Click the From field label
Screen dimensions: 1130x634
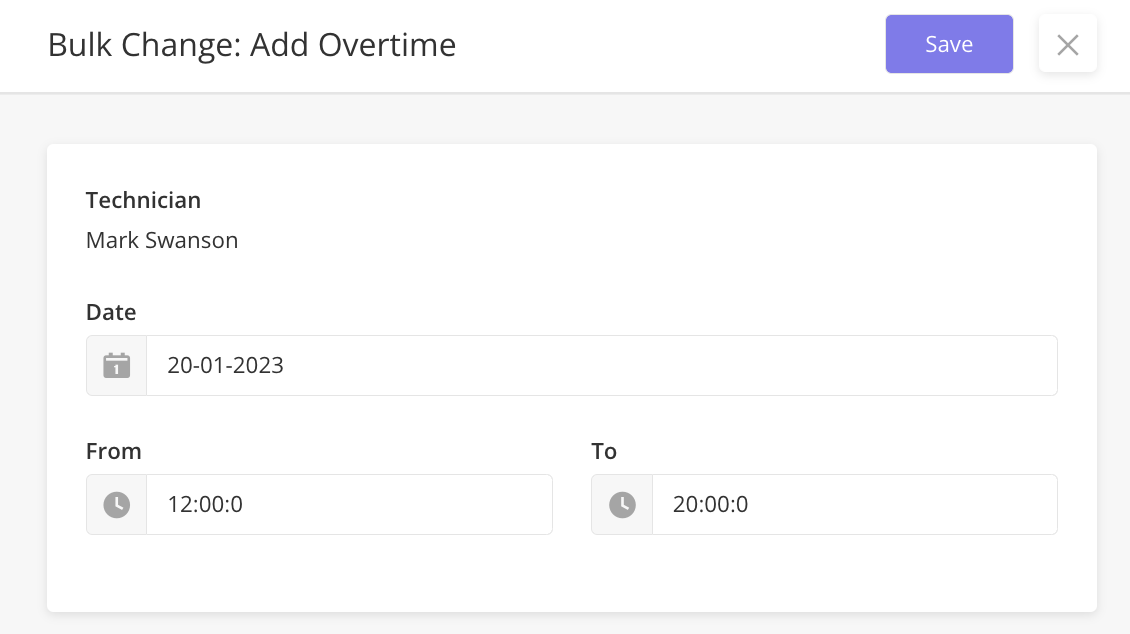click(x=114, y=451)
